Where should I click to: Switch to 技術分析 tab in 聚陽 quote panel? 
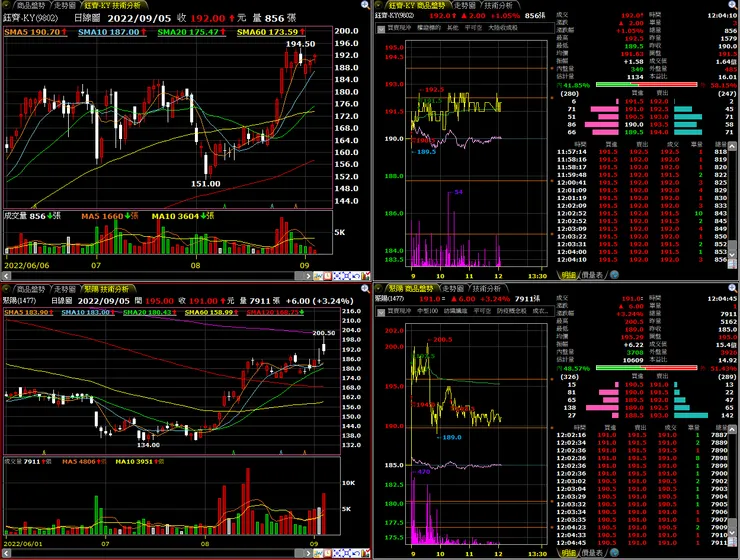pos(487,288)
